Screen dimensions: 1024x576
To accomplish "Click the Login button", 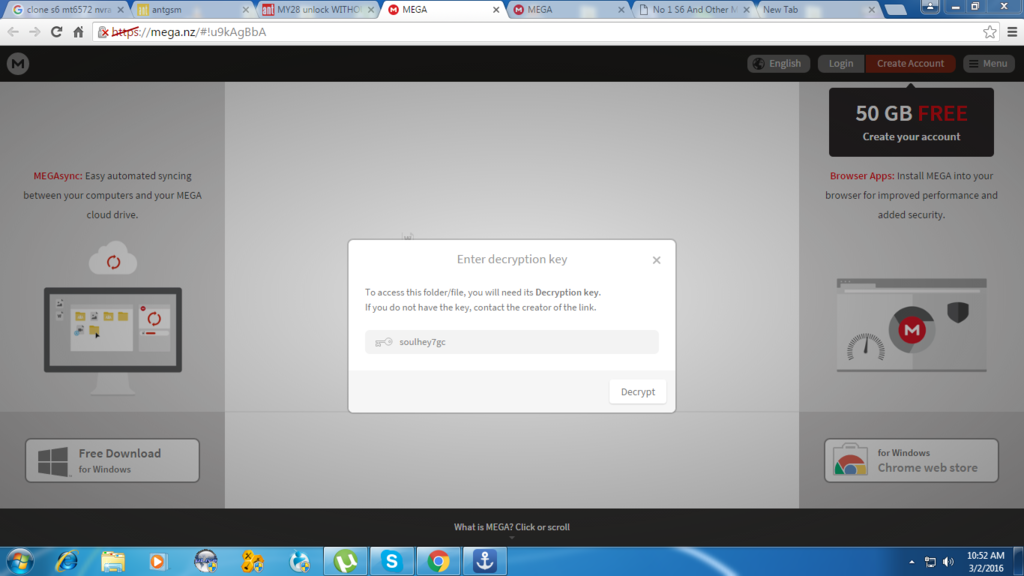I will tap(840, 63).
